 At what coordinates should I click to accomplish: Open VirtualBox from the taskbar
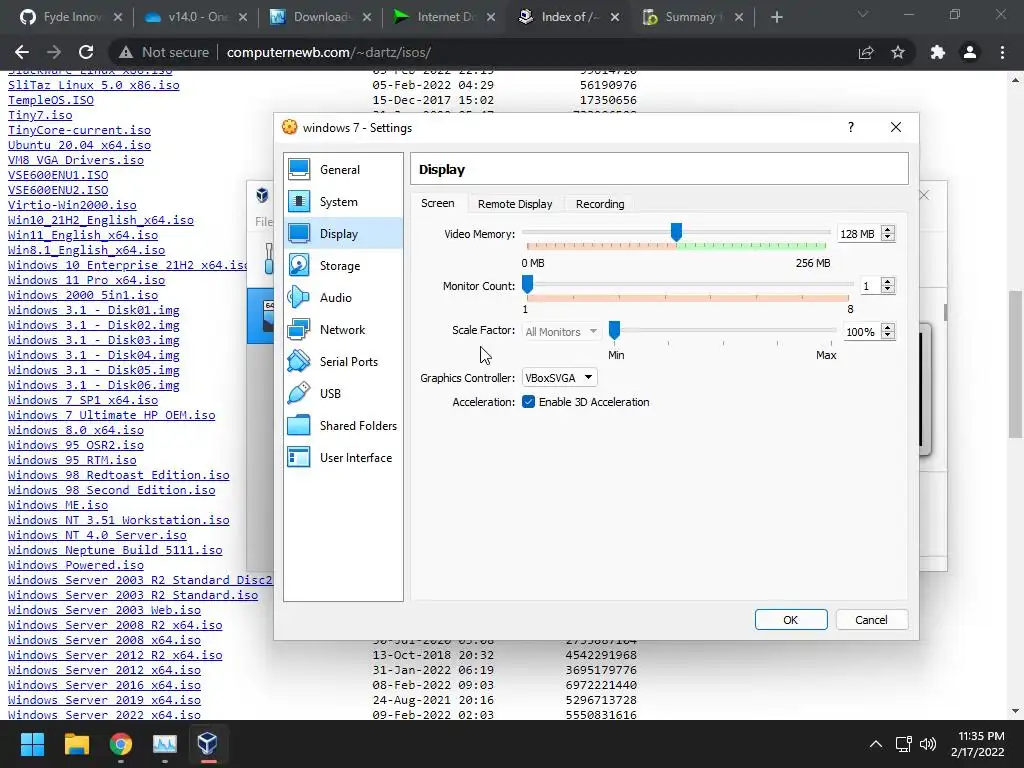point(208,743)
